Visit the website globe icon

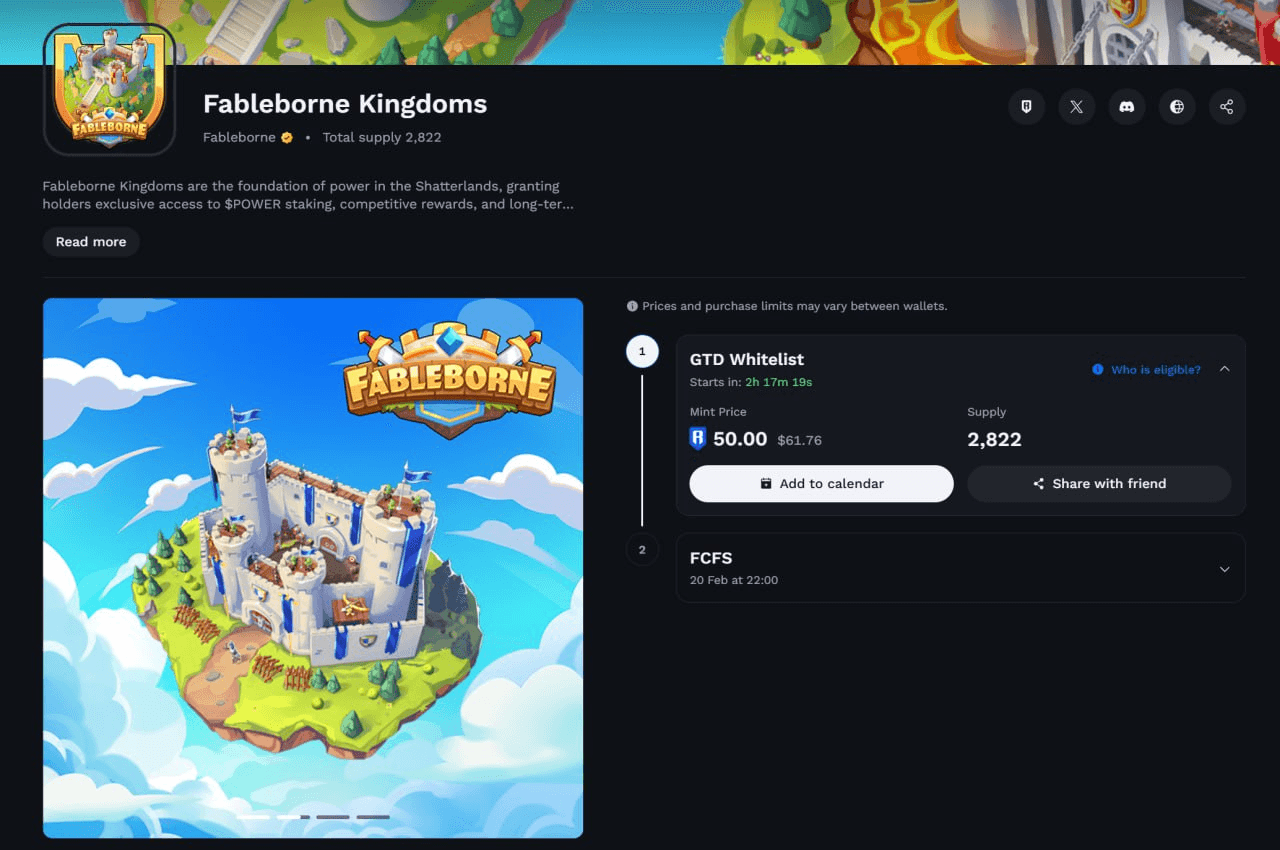1177,106
